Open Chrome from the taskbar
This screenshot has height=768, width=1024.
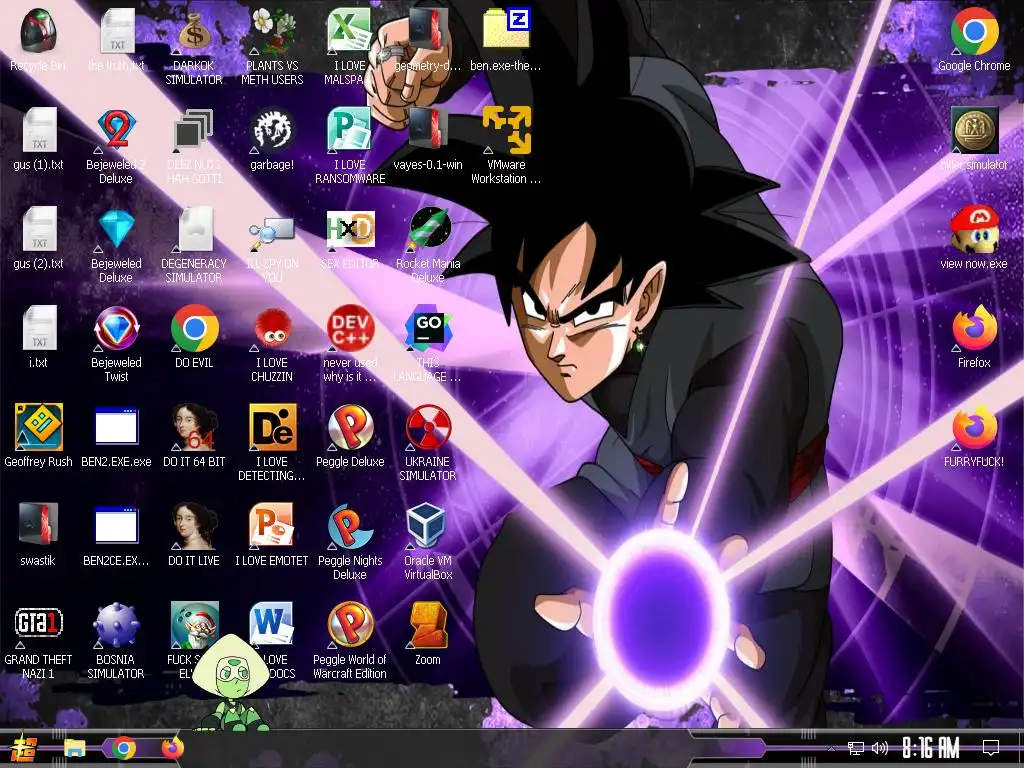coord(124,748)
